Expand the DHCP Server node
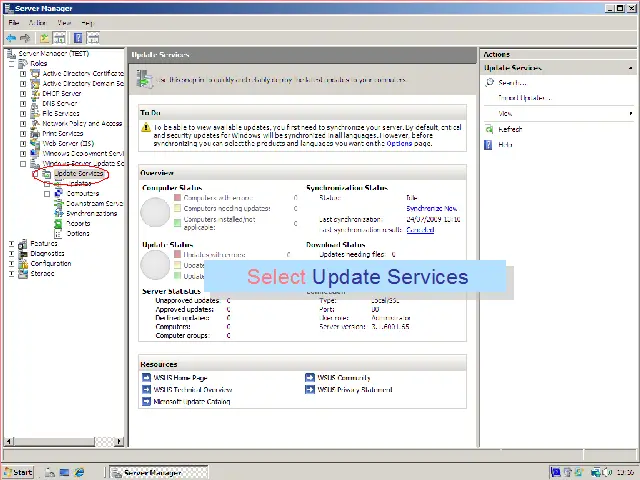Screen dimensions: 640x480 click(23, 93)
